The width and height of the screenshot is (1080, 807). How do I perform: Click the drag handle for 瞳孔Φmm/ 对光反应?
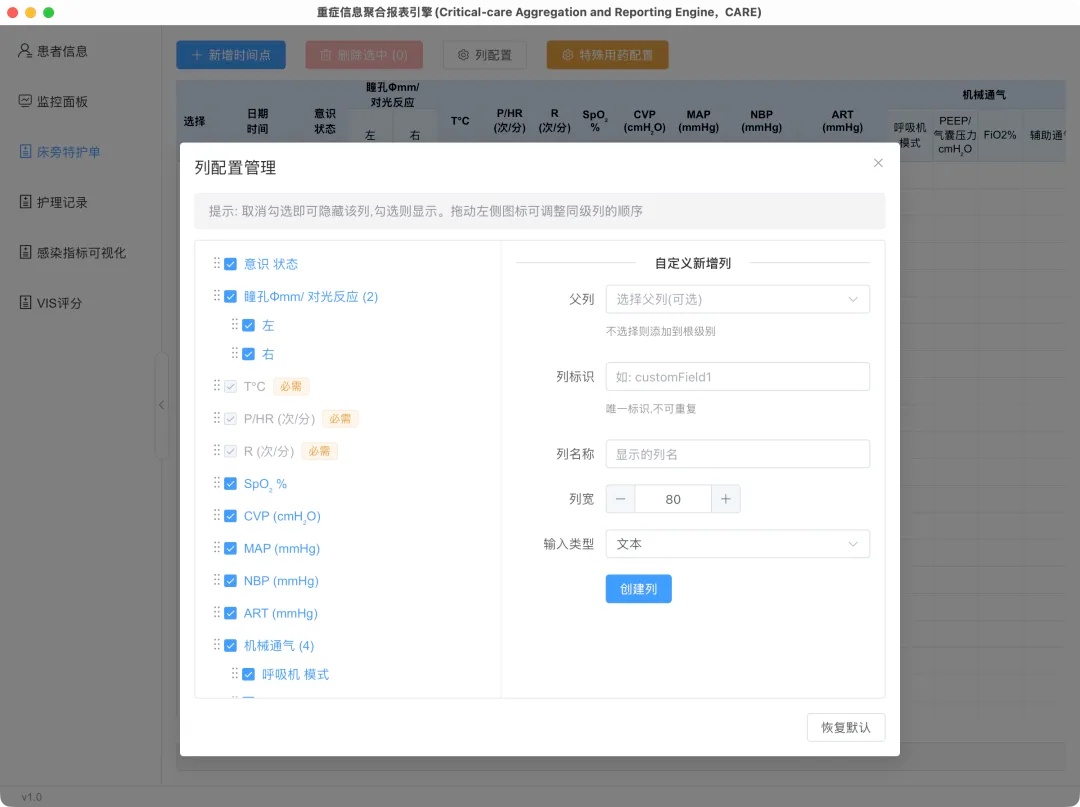[x=216, y=295]
